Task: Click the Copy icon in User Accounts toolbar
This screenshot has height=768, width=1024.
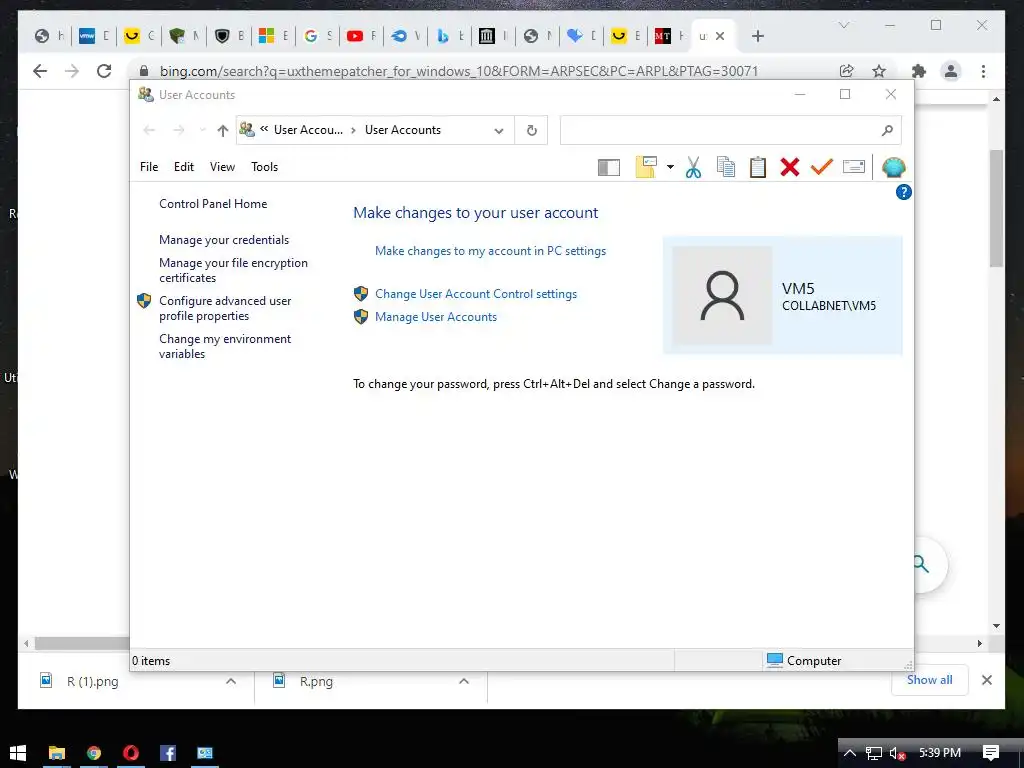Action: coord(726,167)
